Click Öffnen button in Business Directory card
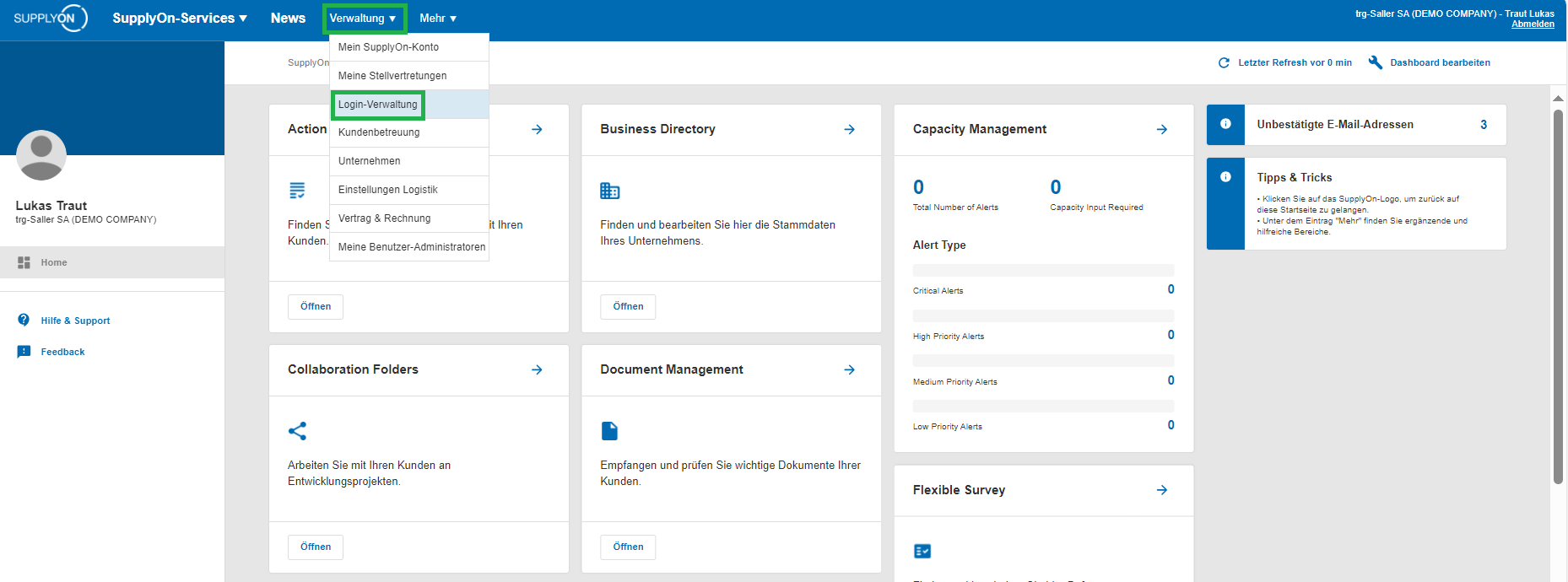1568x582 pixels. point(628,307)
